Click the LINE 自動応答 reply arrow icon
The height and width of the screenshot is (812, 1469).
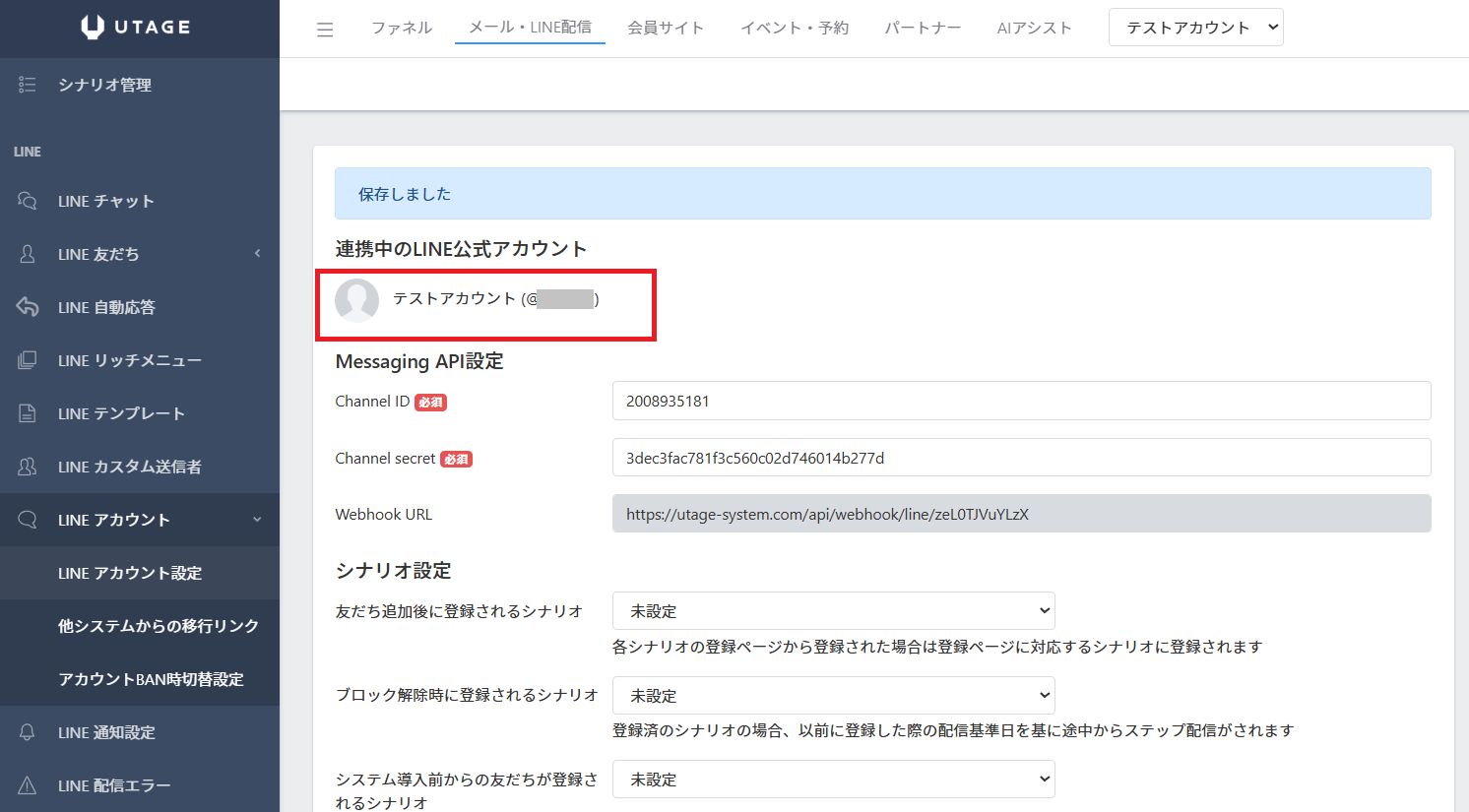pyautogui.click(x=28, y=307)
